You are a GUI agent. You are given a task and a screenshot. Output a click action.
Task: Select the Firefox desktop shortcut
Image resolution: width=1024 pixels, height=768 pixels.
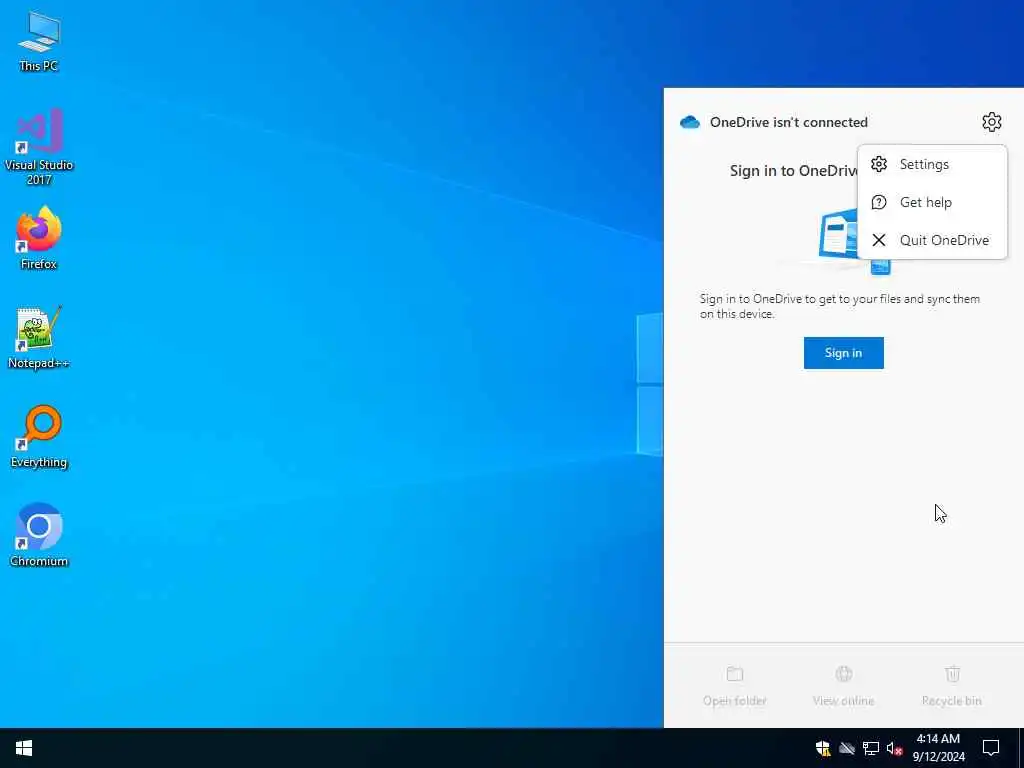[39, 239]
